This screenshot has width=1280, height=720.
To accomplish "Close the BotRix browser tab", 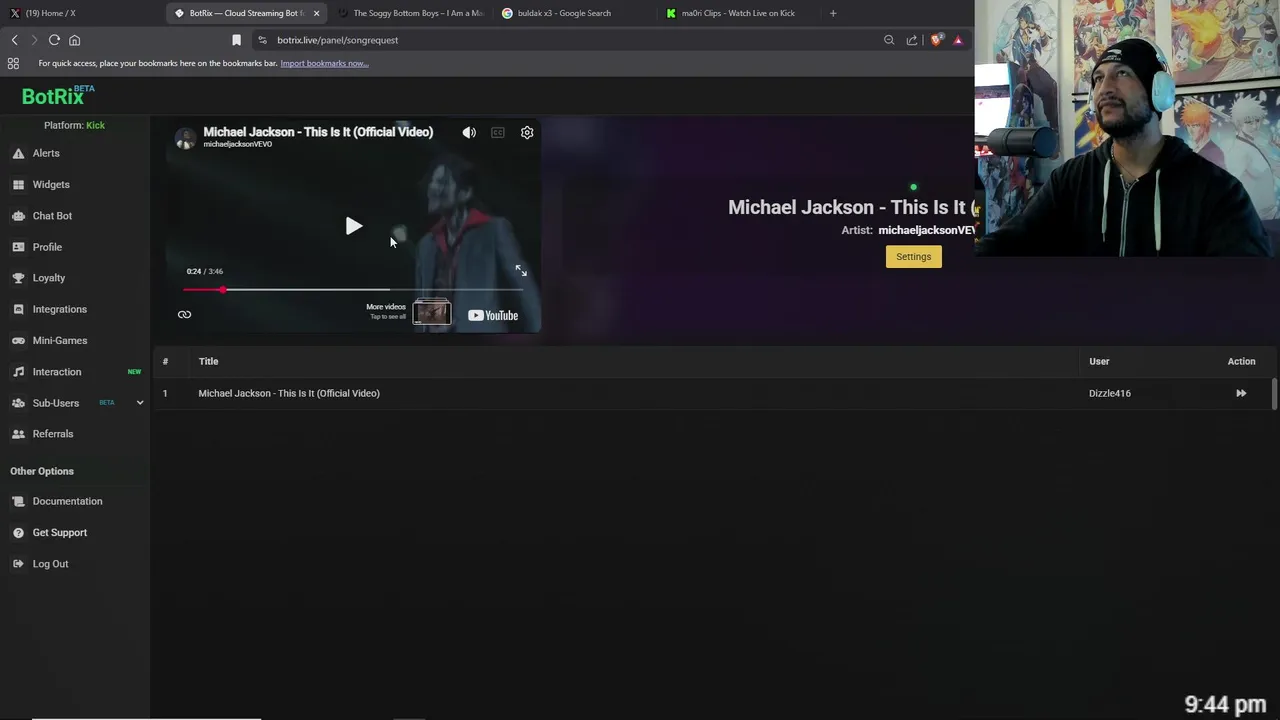I will point(316,13).
